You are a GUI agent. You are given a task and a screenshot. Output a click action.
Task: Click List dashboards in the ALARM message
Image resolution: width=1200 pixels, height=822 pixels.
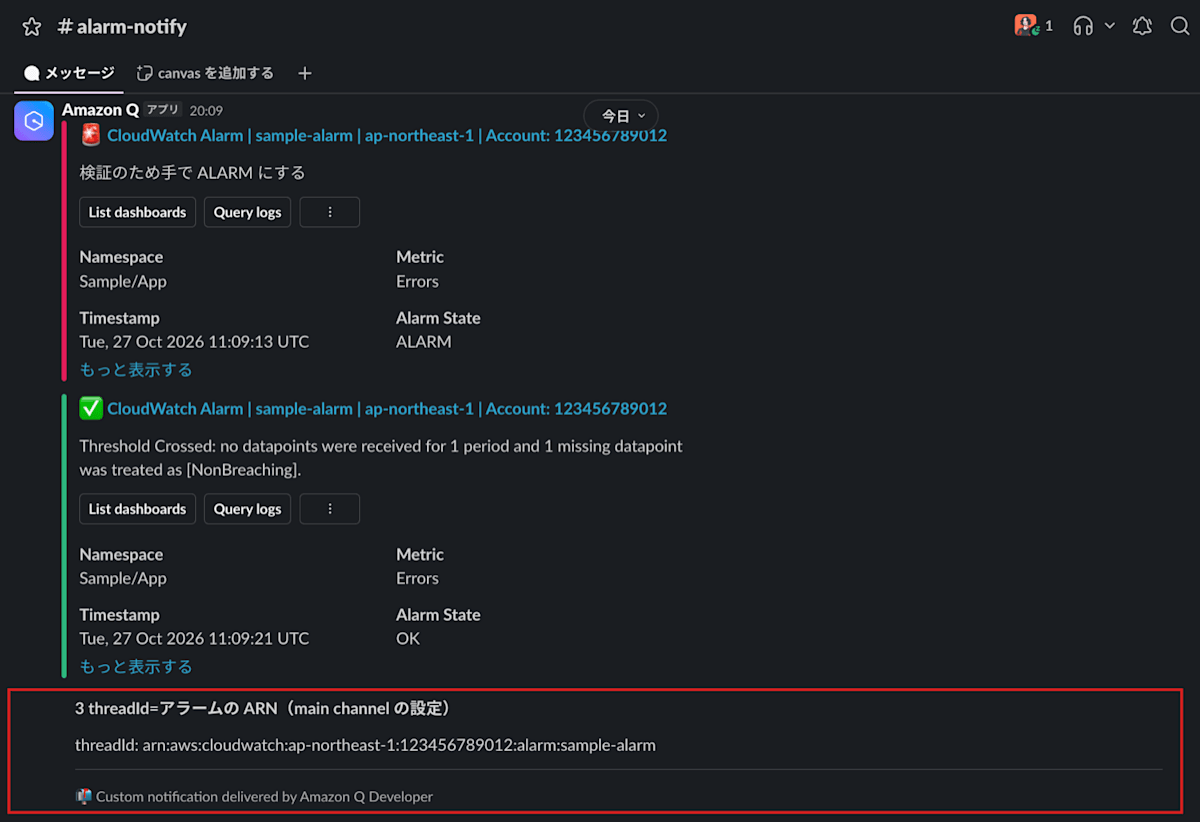click(138, 212)
